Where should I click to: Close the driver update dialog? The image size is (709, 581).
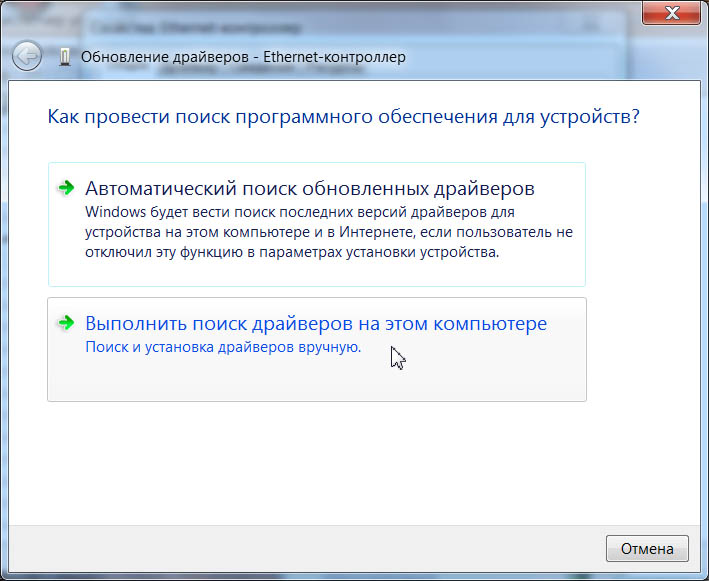671,13
